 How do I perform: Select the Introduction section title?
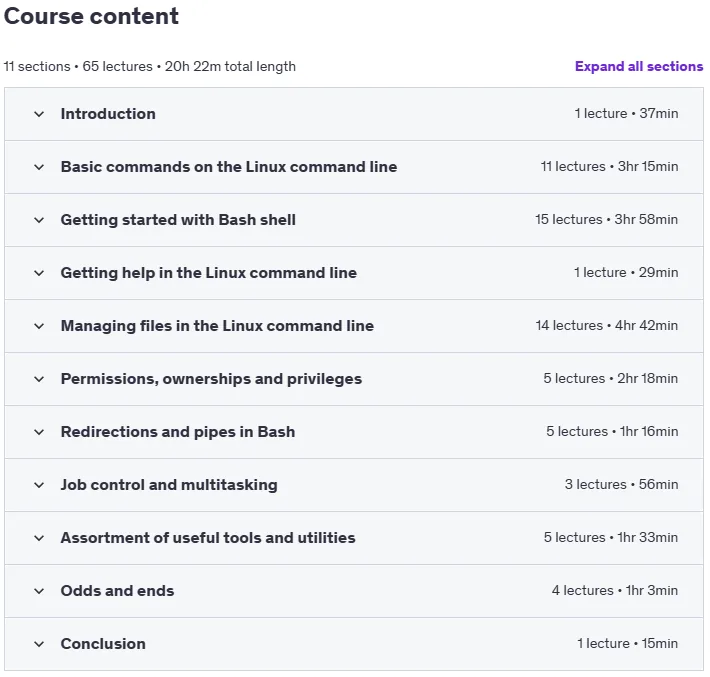(x=108, y=114)
